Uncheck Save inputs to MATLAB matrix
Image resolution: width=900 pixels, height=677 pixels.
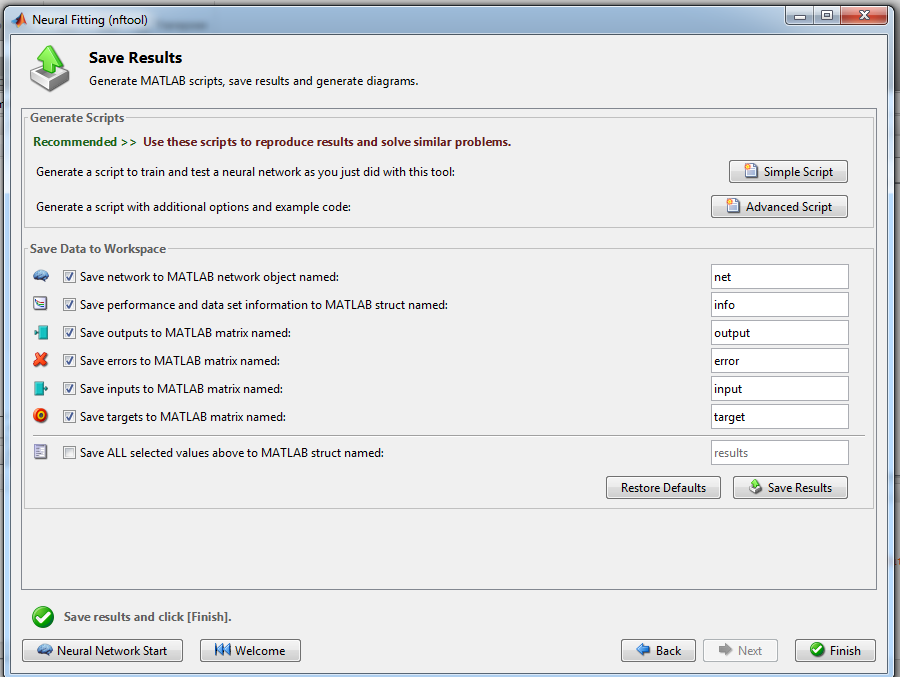[69, 389]
